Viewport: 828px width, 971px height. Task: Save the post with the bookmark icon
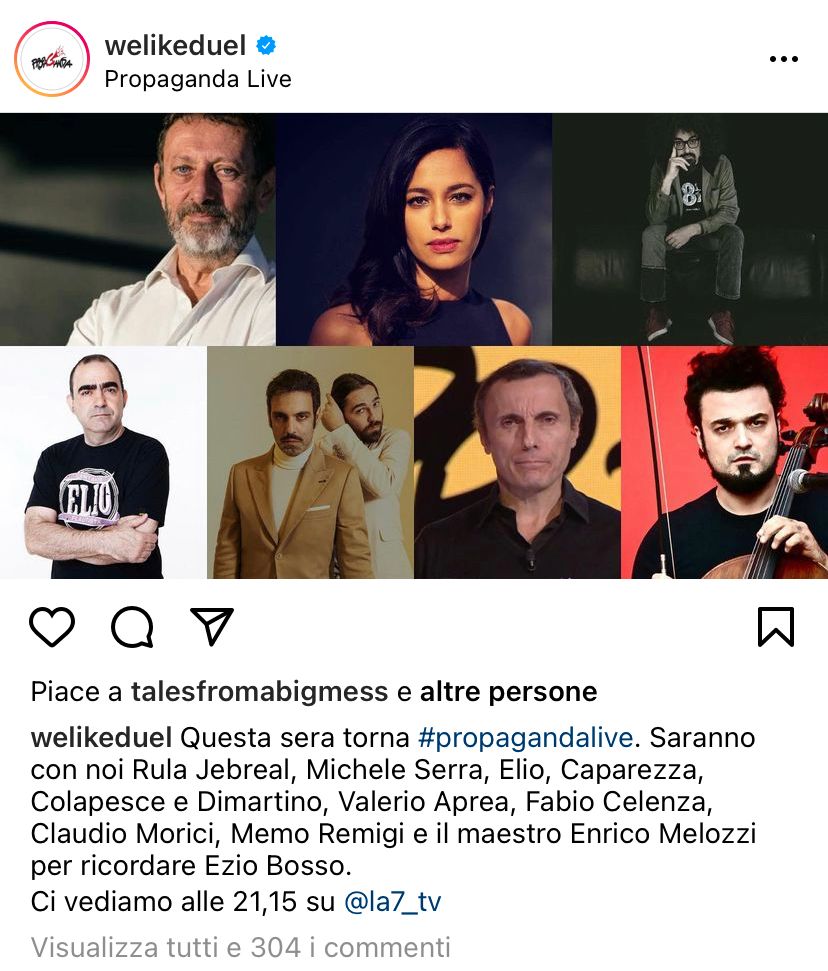pos(775,627)
